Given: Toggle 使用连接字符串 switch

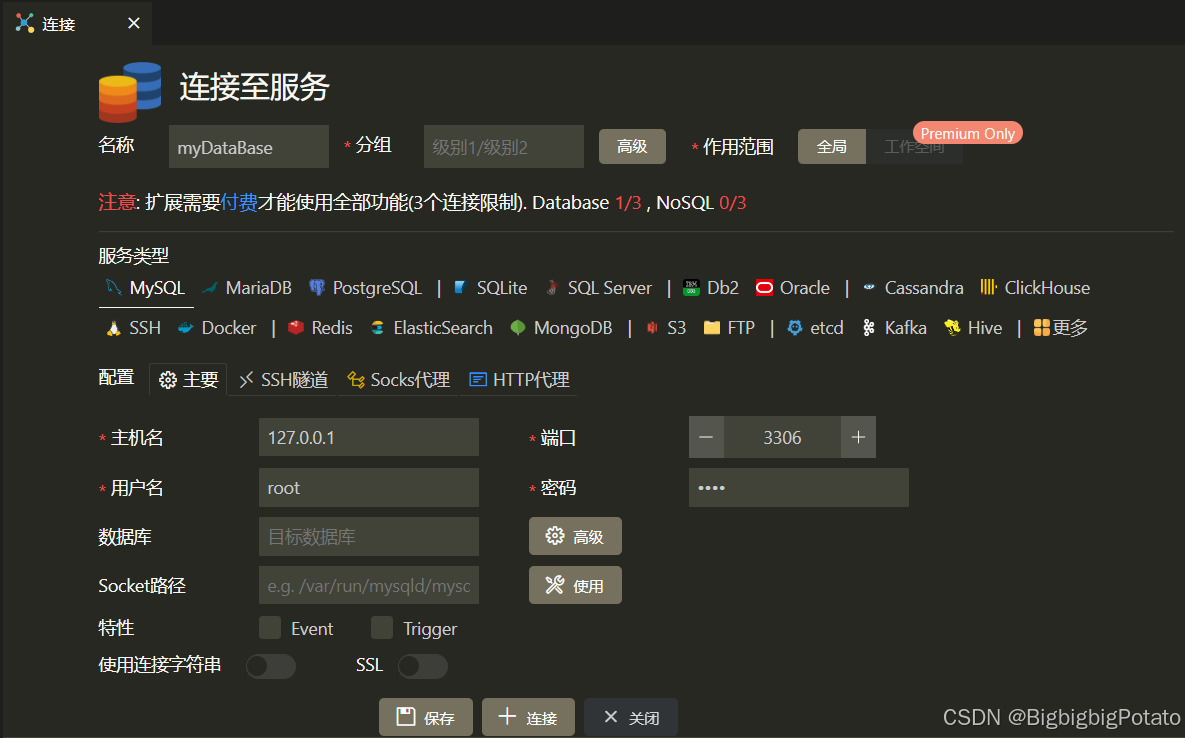Looking at the screenshot, I should [271, 665].
